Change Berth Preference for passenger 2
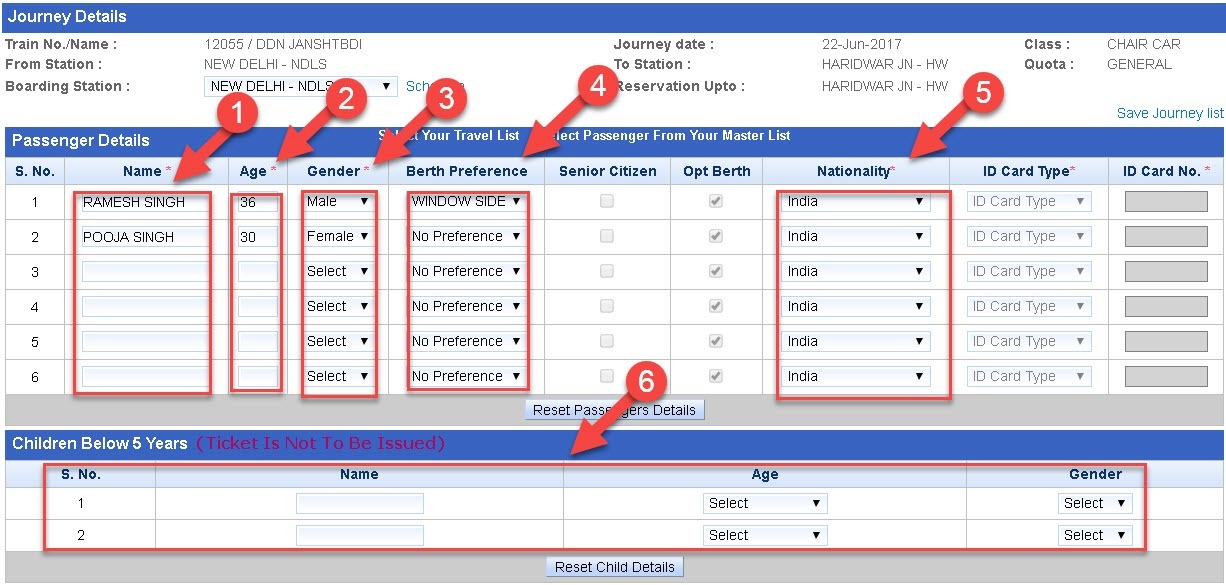The height and width of the screenshot is (585, 1226). [466, 236]
